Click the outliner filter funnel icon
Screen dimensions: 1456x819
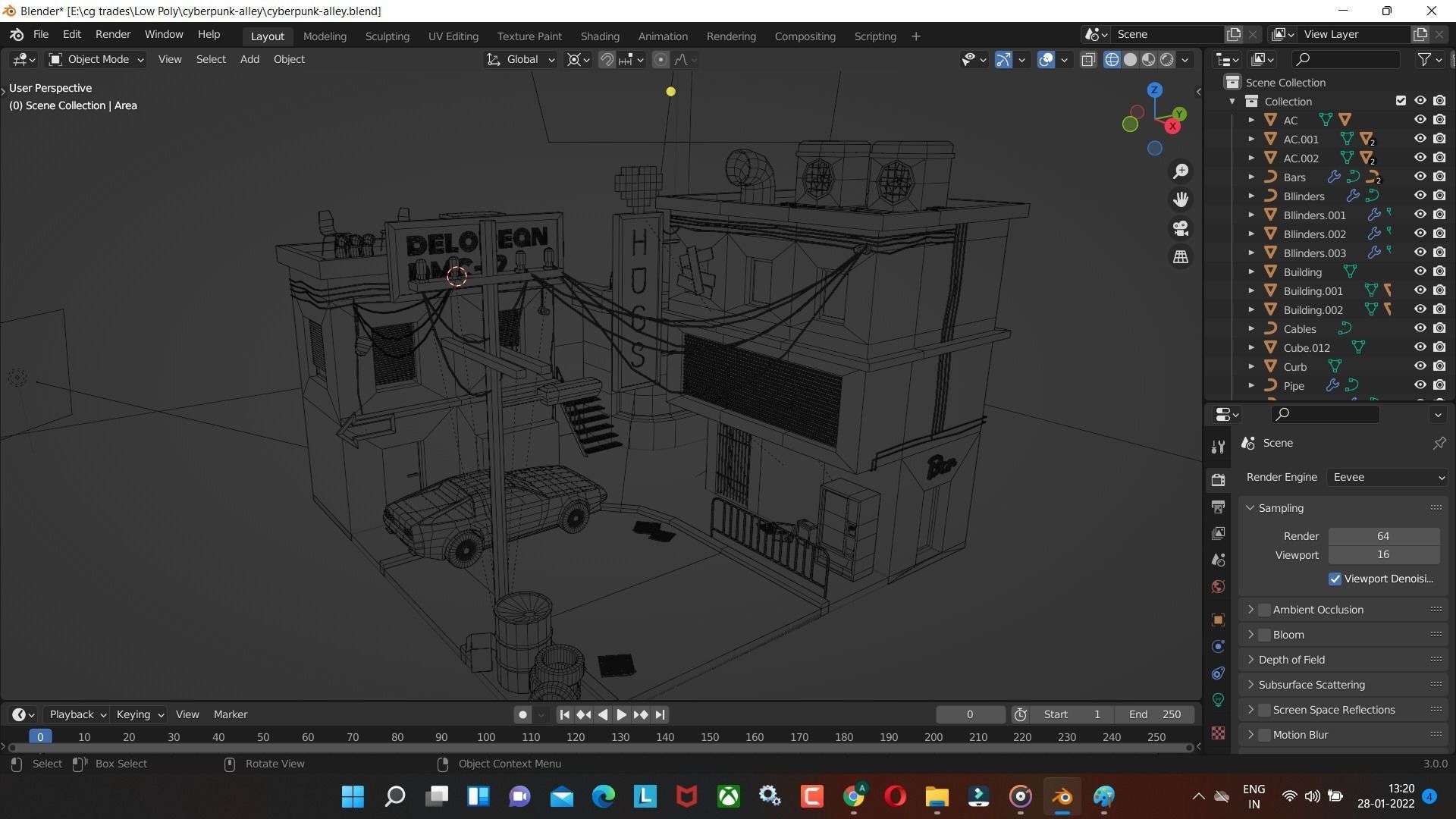point(1424,59)
